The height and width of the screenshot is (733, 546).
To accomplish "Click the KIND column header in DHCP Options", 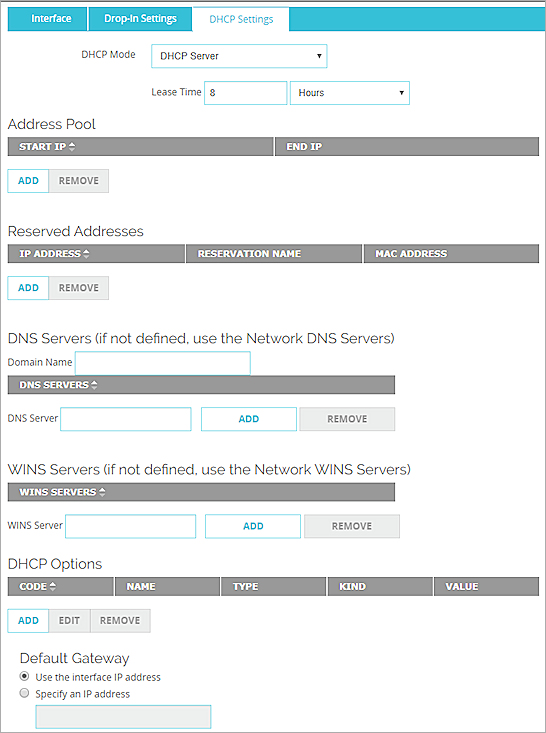I will [380, 586].
